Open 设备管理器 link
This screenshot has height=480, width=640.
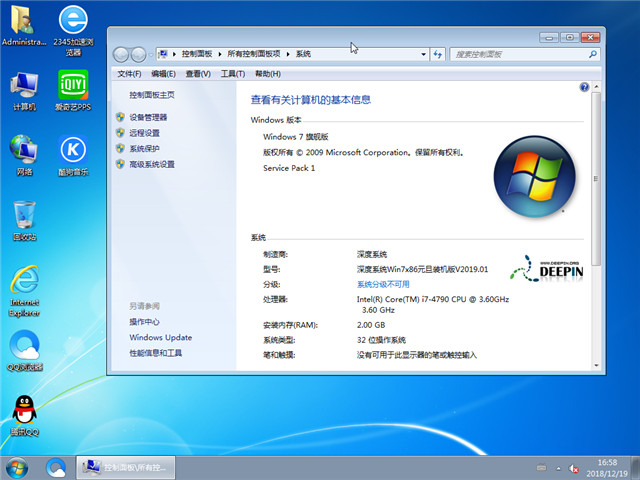(x=148, y=118)
